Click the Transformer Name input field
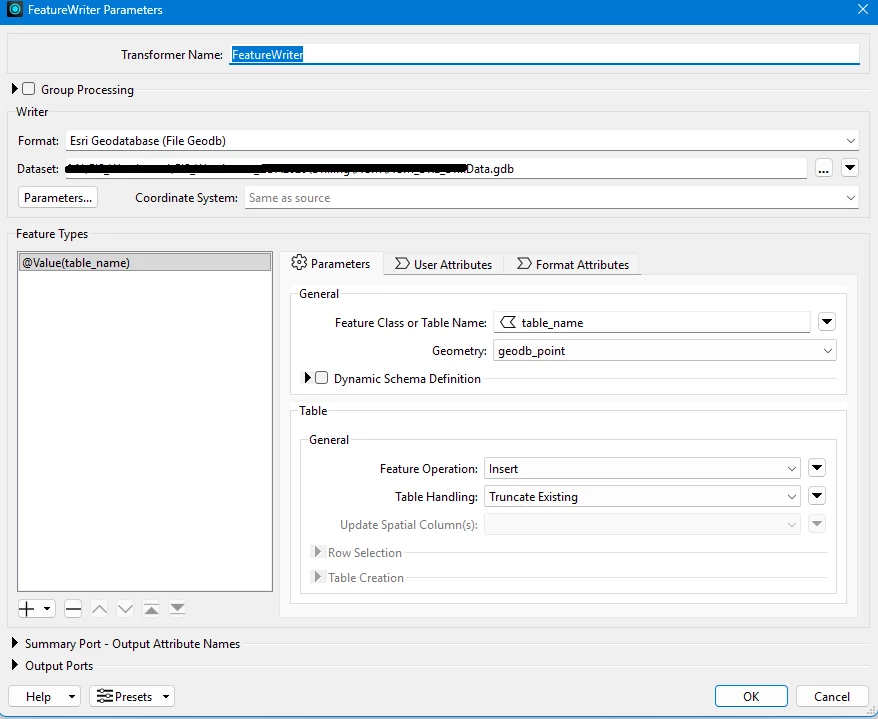Screen dimensions: 878x719 (x=544, y=54)
